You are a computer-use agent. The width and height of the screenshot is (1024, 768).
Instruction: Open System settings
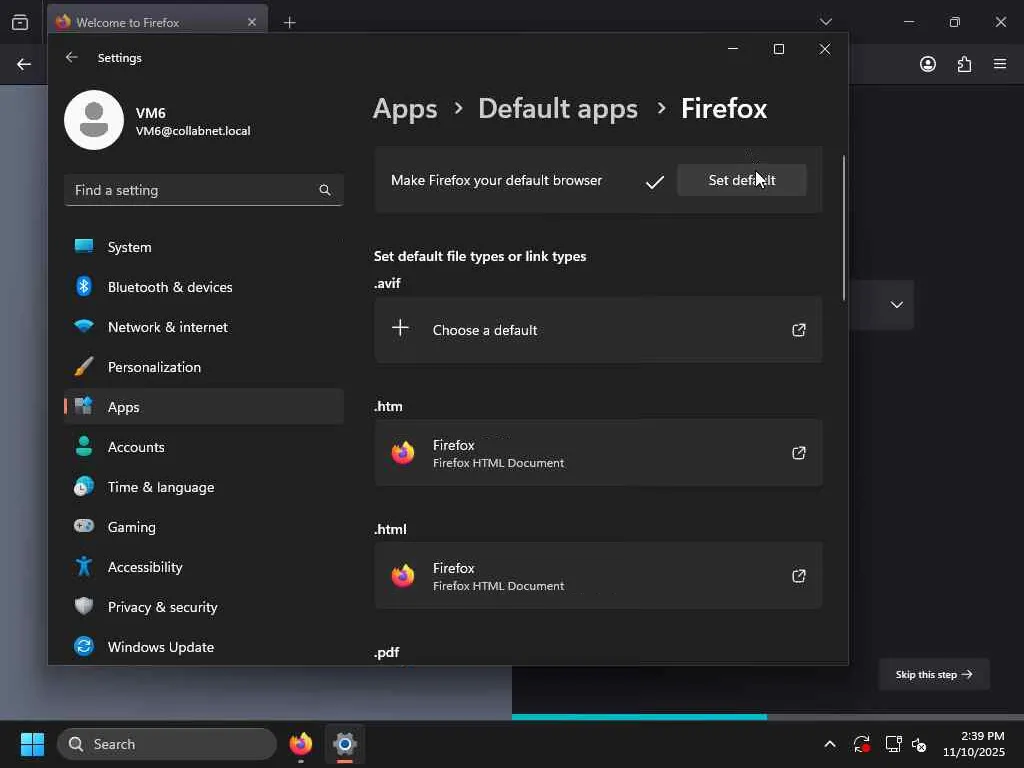[204, 247]
